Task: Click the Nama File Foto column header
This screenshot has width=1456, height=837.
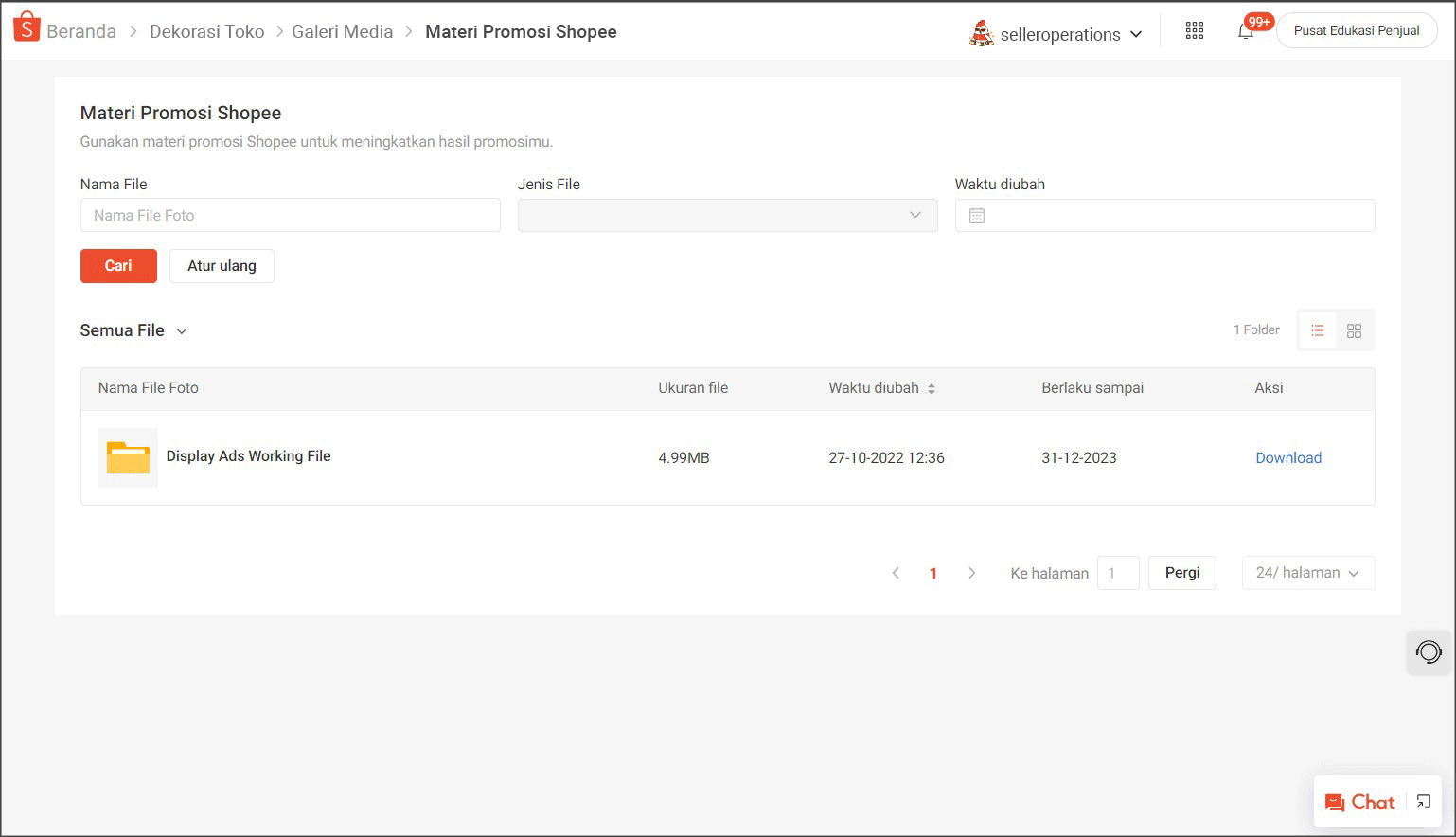Action: click(149, 388)
